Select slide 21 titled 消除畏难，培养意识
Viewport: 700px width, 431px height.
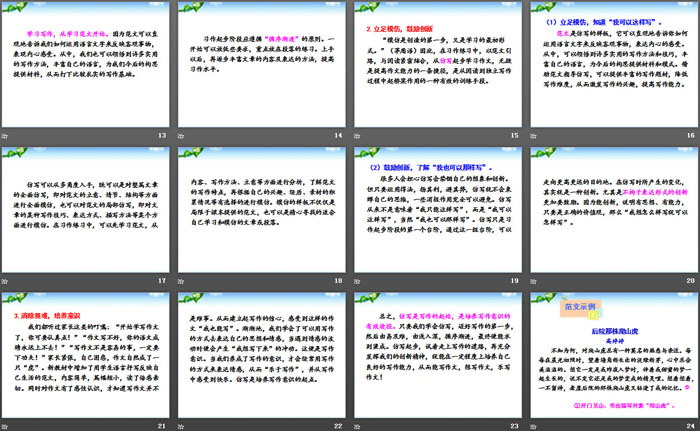86,354
